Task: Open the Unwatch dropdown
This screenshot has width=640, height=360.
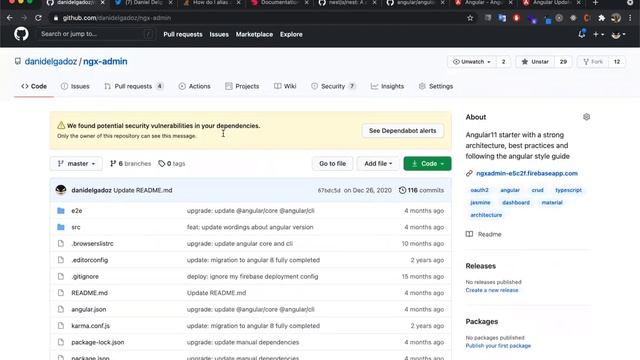Action: (x=472, y=62)
